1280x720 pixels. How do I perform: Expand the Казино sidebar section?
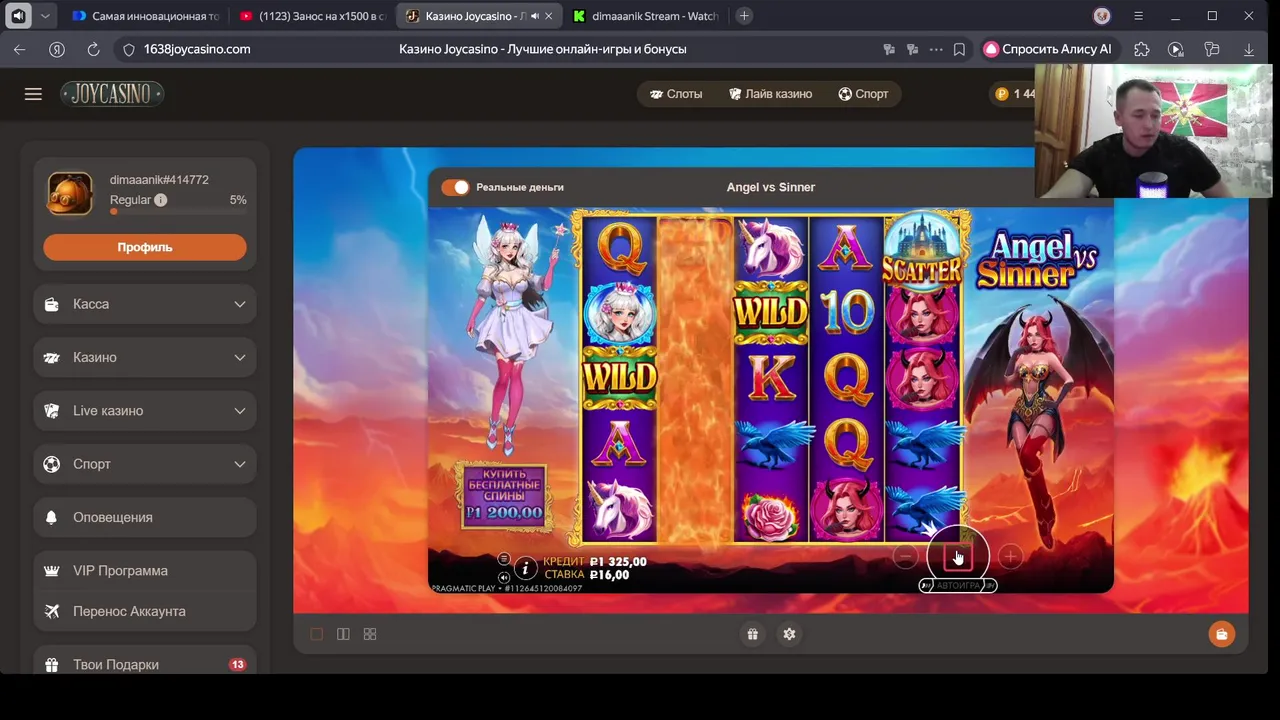145,357
